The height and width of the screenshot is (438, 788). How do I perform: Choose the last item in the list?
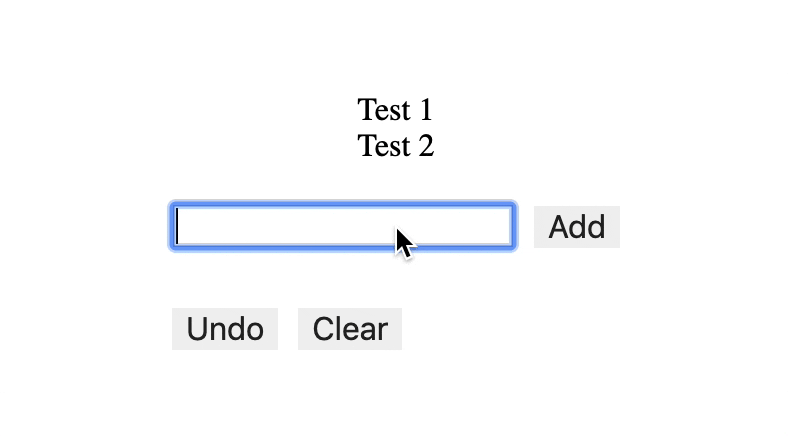point(395,146)
